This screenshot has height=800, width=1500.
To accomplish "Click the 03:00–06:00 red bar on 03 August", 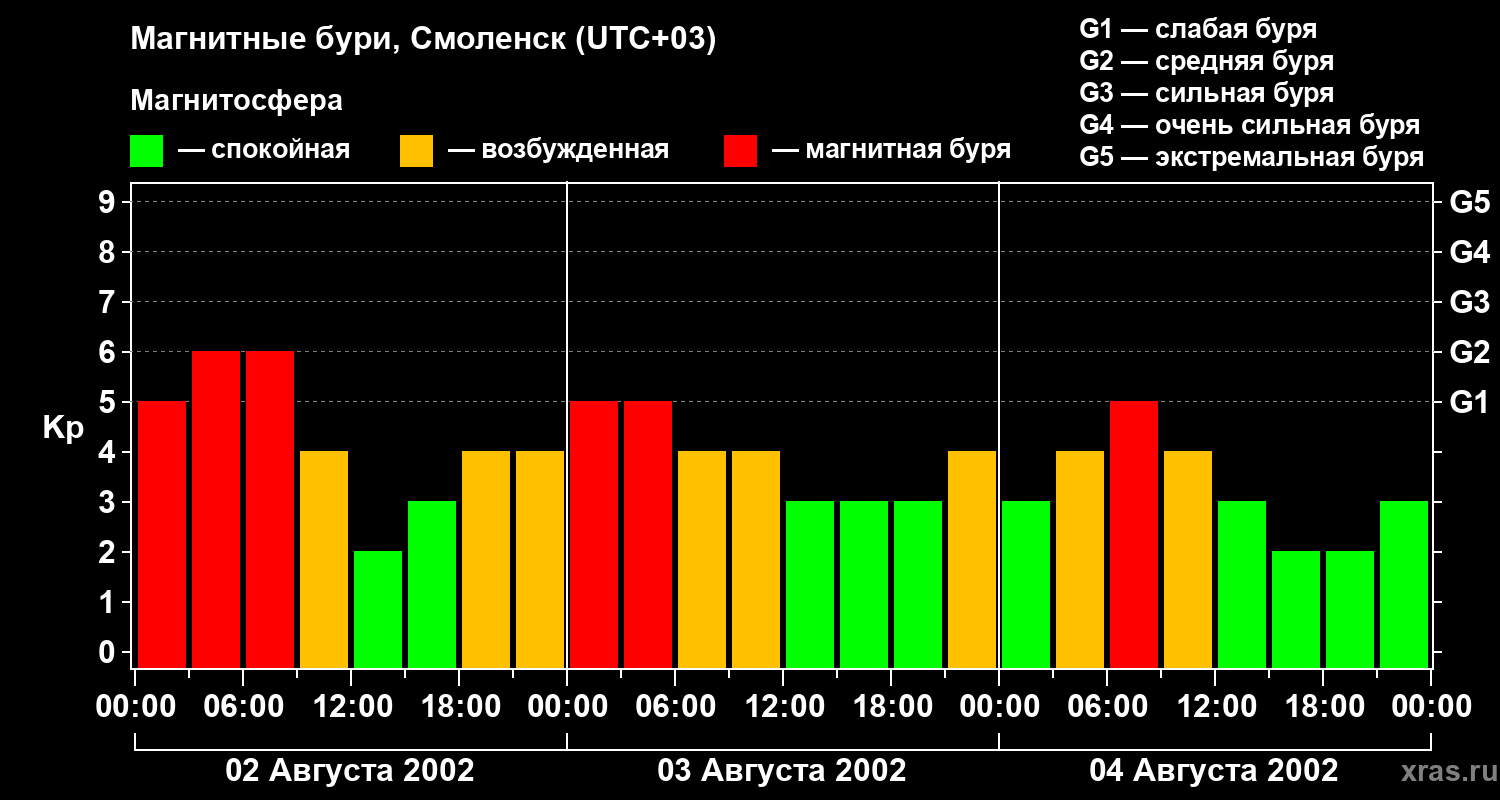I will [x=648, y=534].
